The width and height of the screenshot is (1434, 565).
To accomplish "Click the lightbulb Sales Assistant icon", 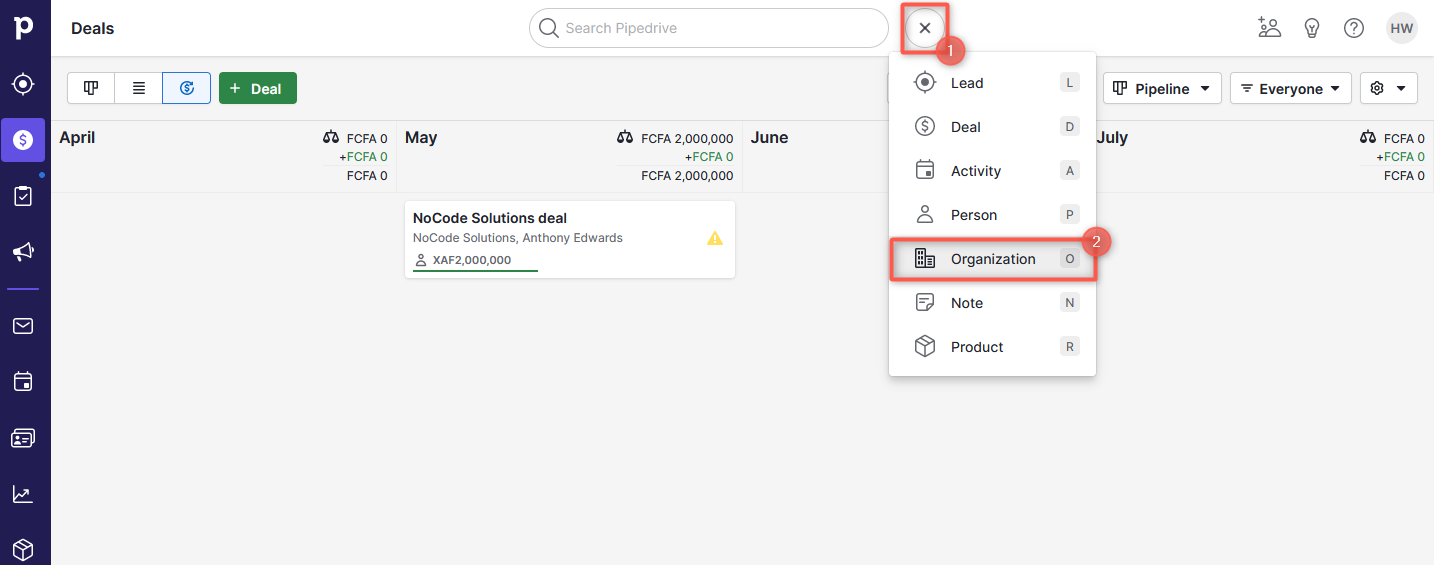I will click(x=1312, y=28).
